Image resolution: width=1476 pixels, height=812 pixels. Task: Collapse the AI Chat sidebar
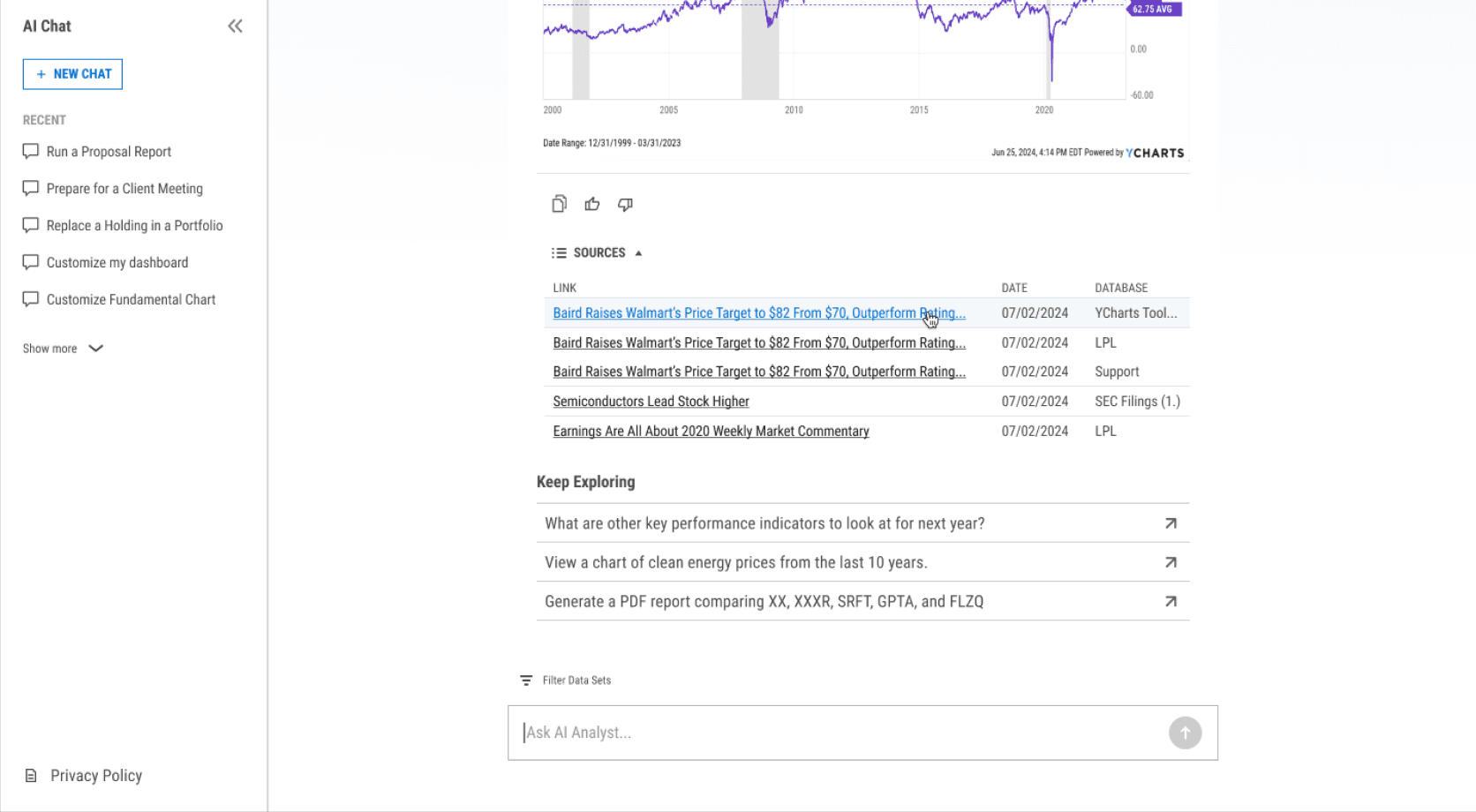235,26
